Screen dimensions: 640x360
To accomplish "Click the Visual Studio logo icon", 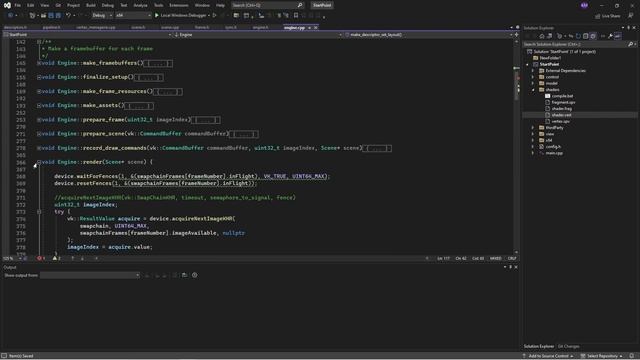I will tap(7, 5).
